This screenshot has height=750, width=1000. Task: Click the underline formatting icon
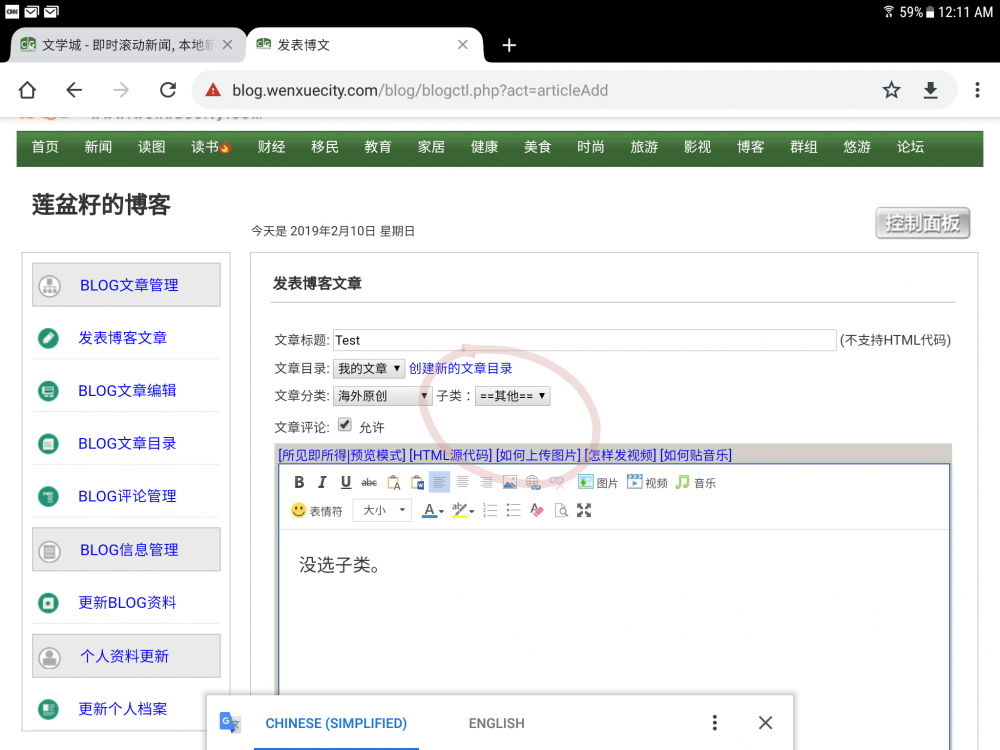click(346, 482)
